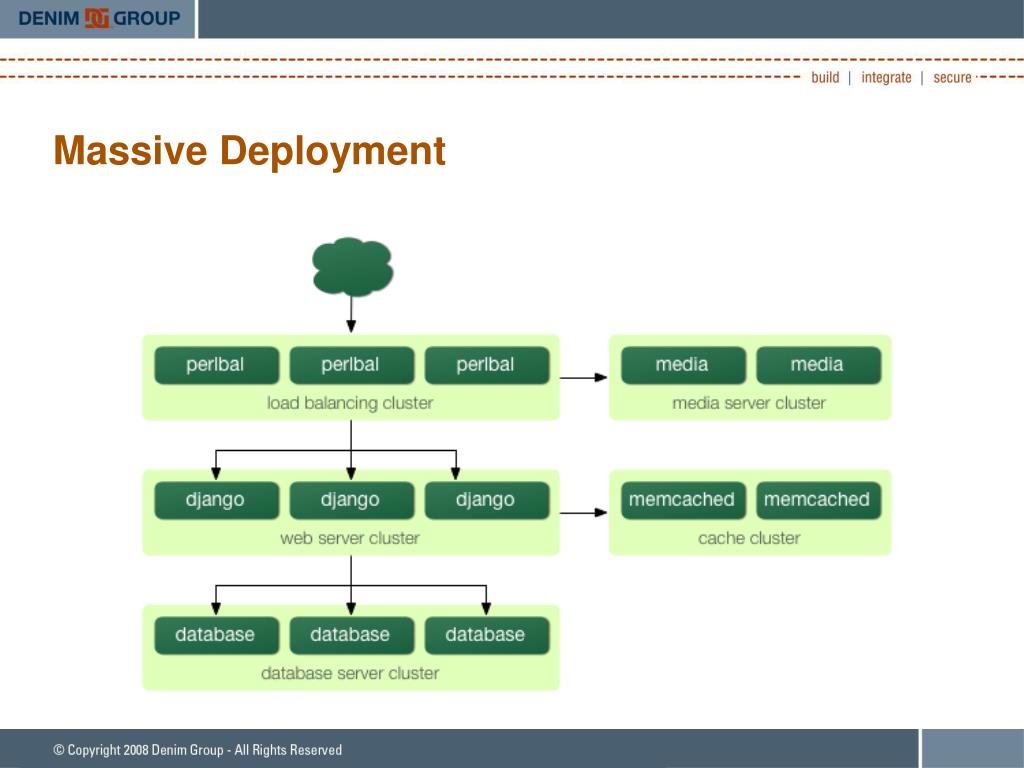Click the middle django box
1024x768 pixels.
click(351, 500)
